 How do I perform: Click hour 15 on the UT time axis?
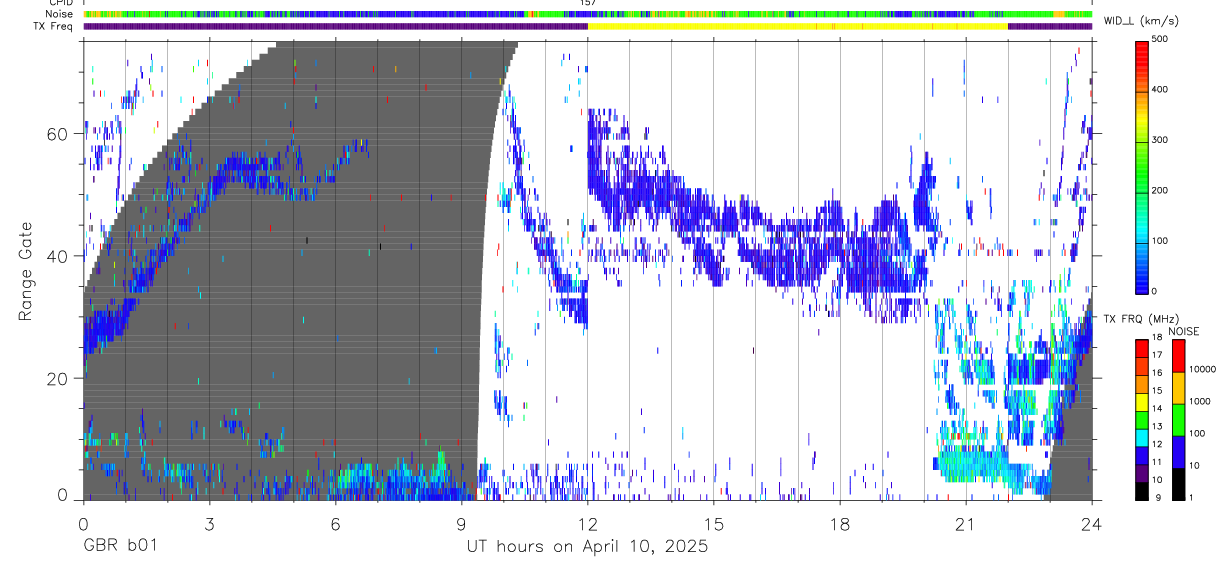pos(714,524)
